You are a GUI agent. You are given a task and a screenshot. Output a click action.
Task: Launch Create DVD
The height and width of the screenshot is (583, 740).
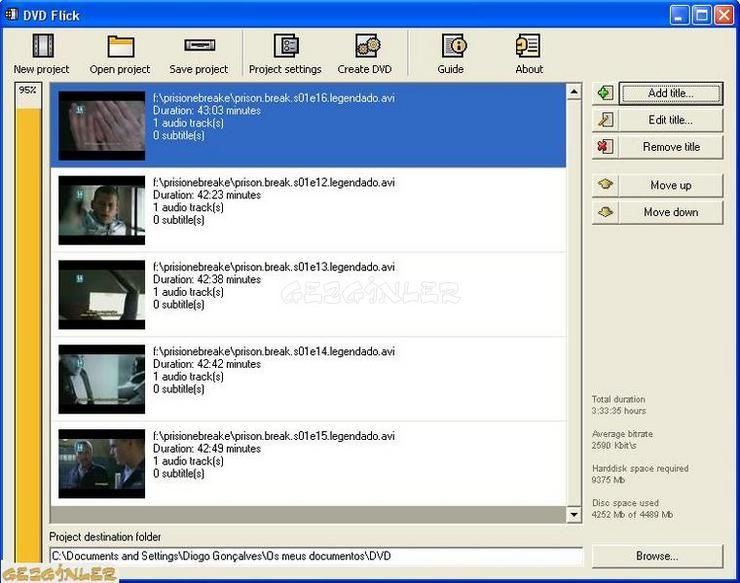tap(365, 54)
